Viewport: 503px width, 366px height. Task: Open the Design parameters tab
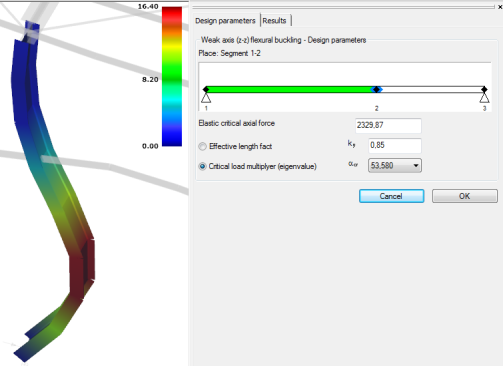pyautogui.click(x=225, y=21)
